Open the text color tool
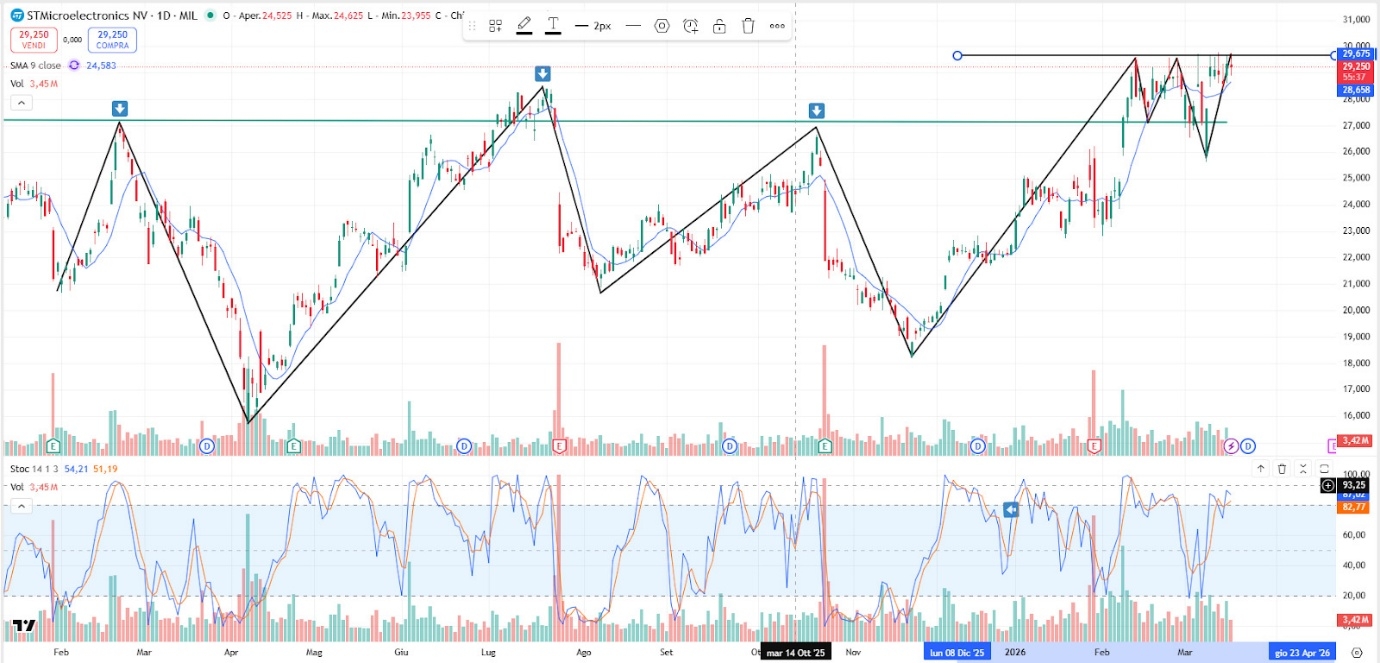Image resolution: width=1380 pixels, height=663 pixels. coord(553,26)
